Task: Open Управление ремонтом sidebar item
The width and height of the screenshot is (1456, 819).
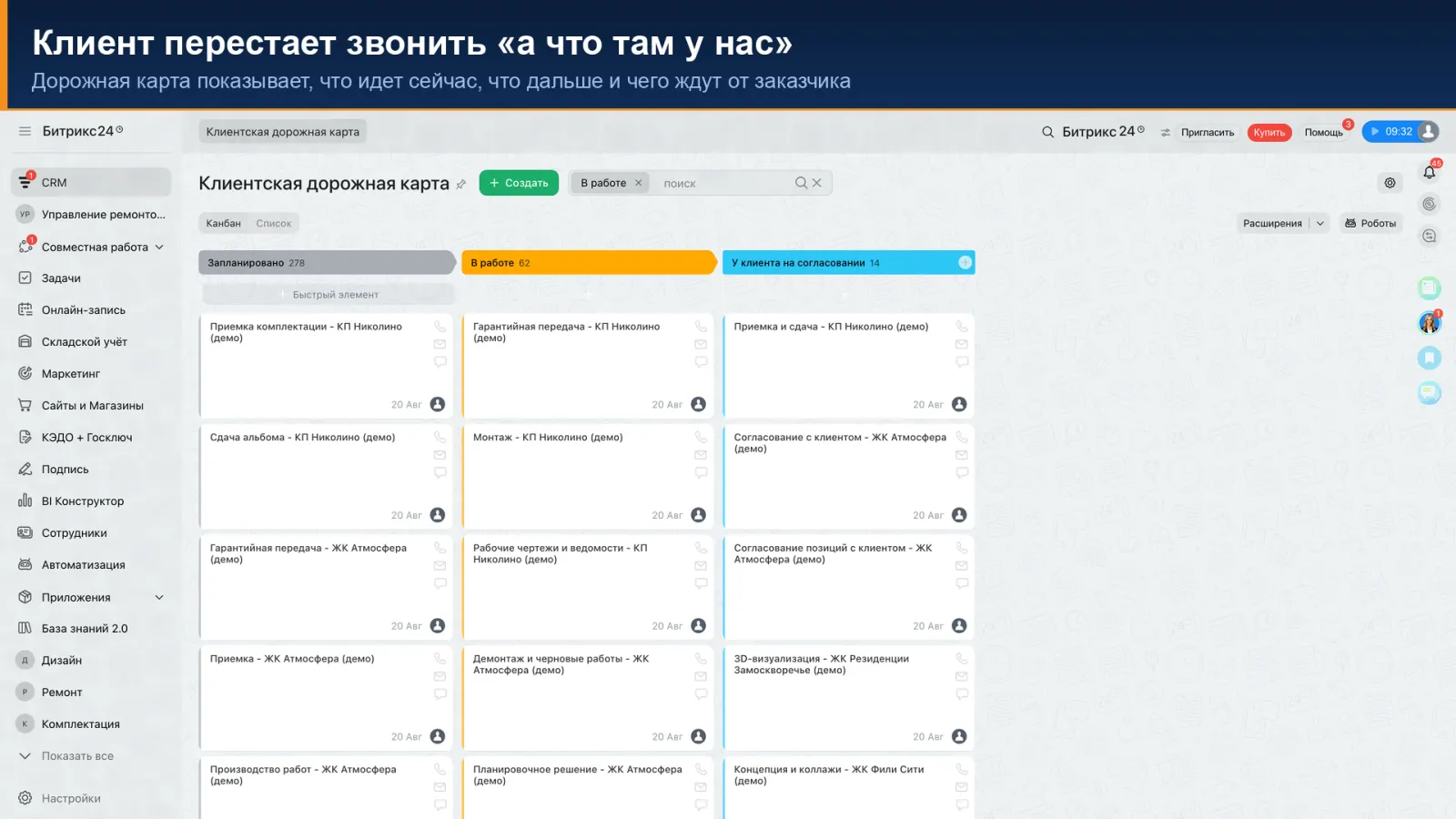Action: click(91, 215)
